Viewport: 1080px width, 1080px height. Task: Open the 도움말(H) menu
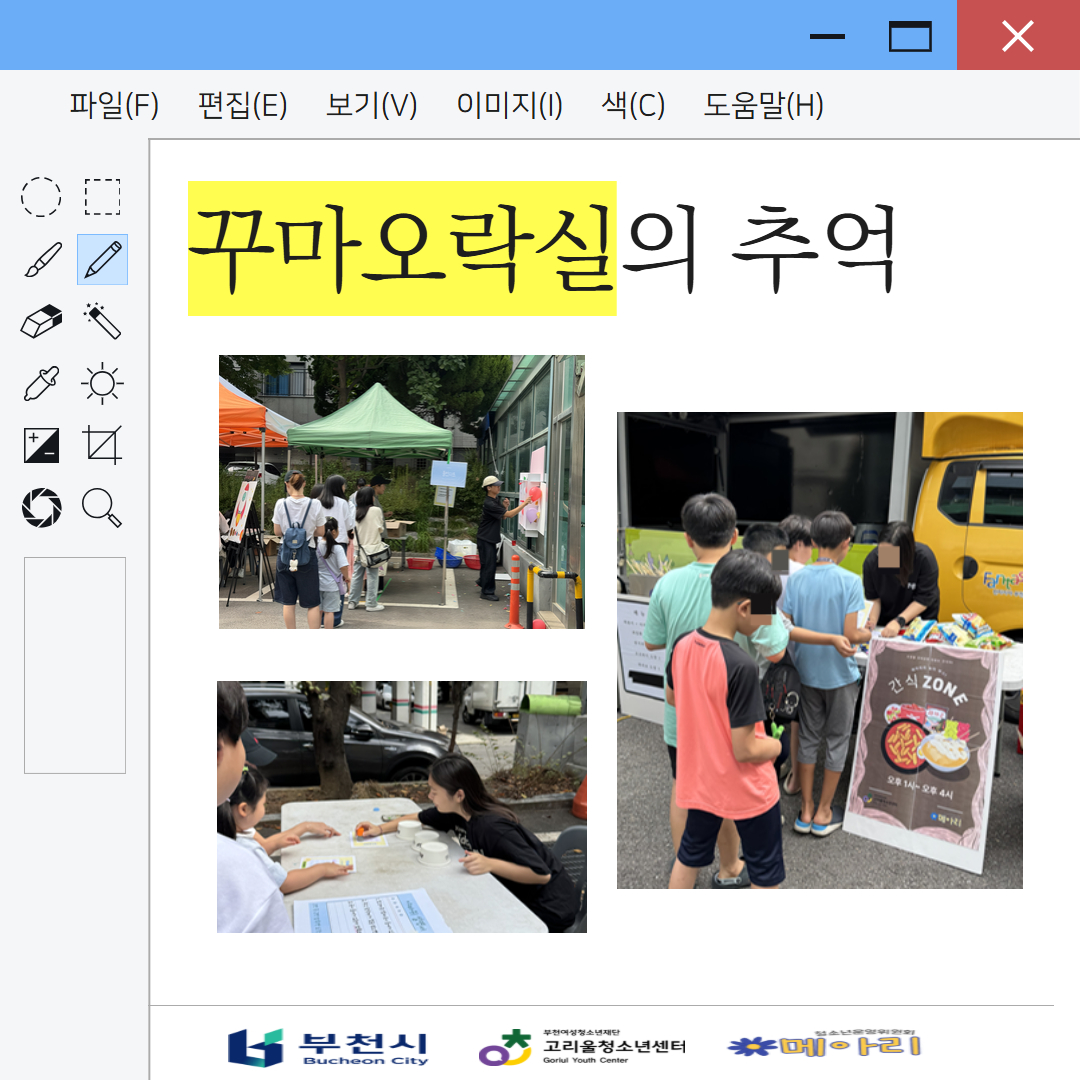(x=763, y=105)
